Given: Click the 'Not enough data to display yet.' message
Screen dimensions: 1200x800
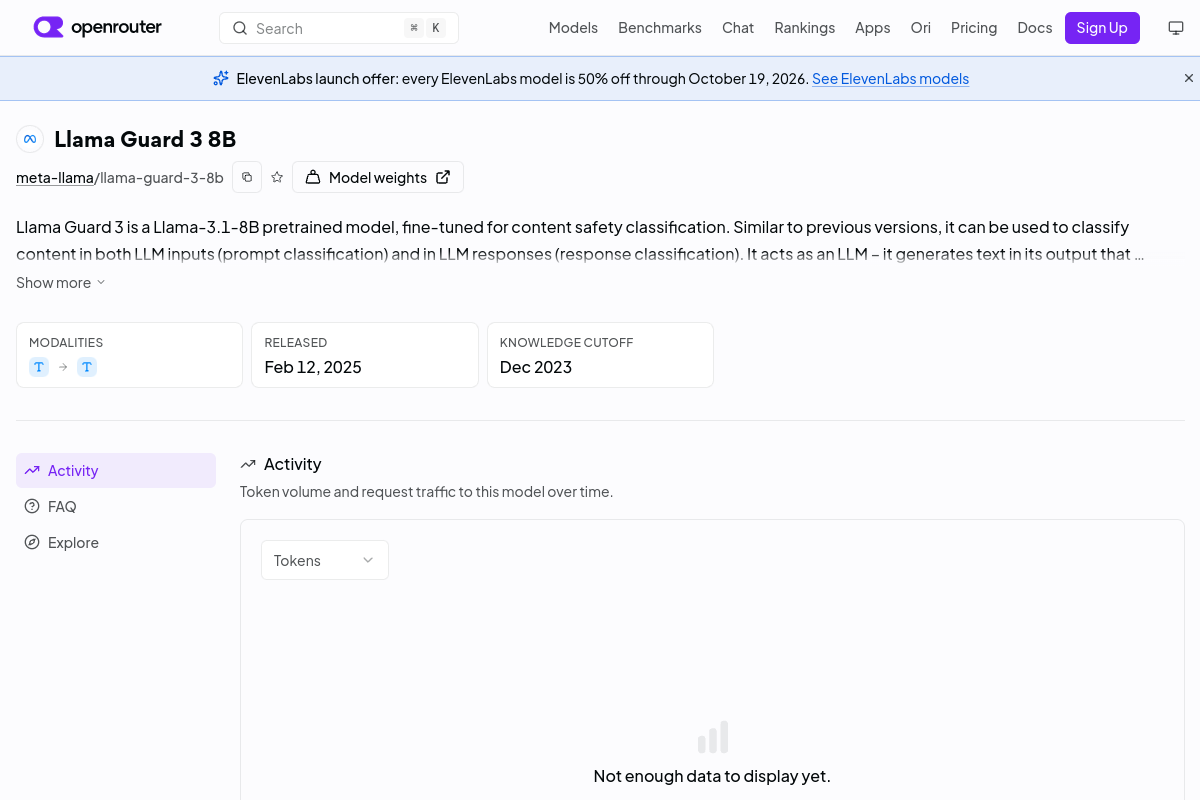Looking at the screenshot, I should [712, 776].
